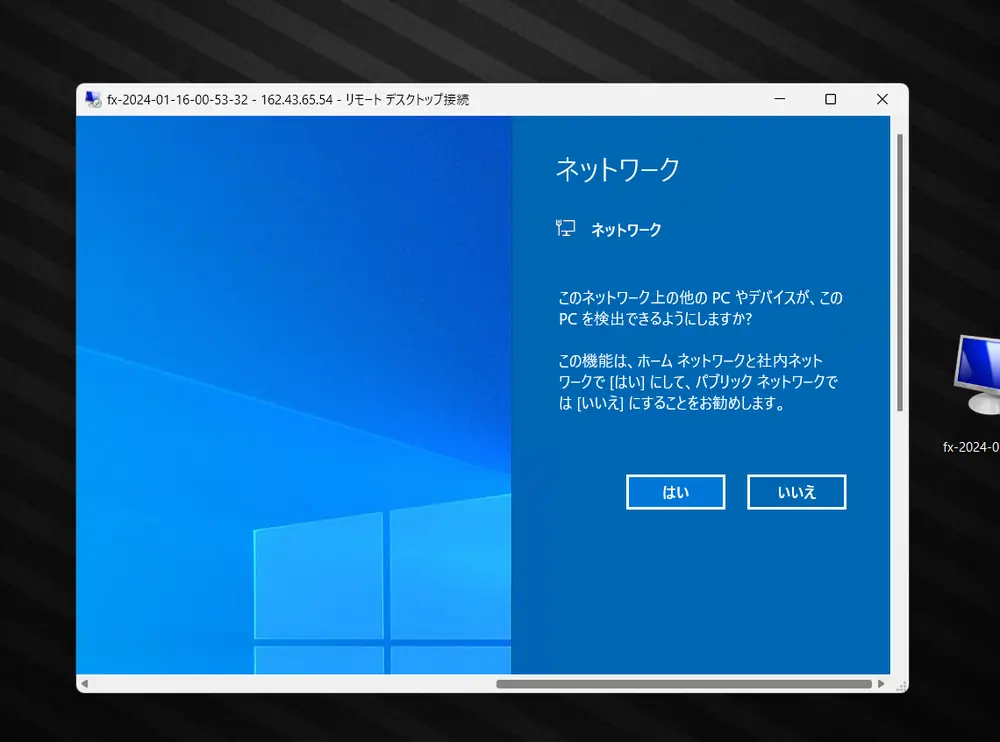This screenshot has height=742, width=1000.
Task: Click the window title text showing 162.43.65.54
Action: coord(296,100)
